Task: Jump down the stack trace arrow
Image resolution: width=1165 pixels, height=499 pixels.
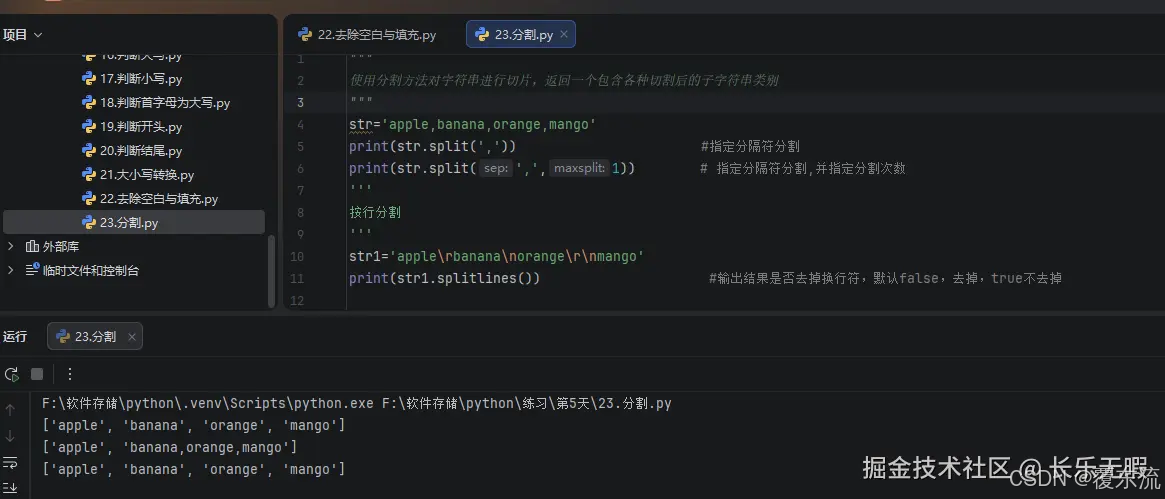Action: coord(10,436)
